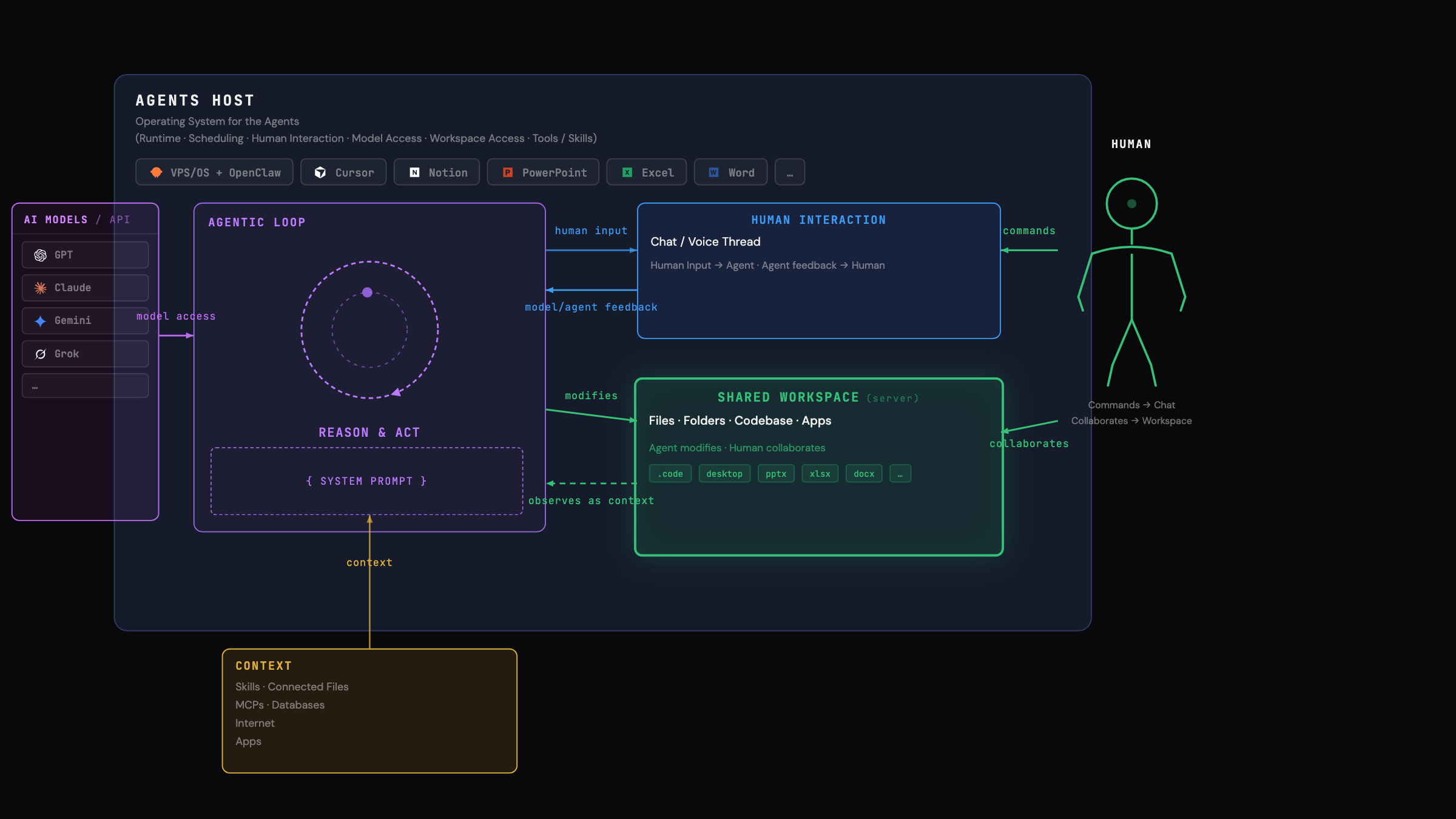Click the Collaborates → Workspace caption
This screenshot has height=819, width=1456.
pyautogui.click(x=1131, y=420)
